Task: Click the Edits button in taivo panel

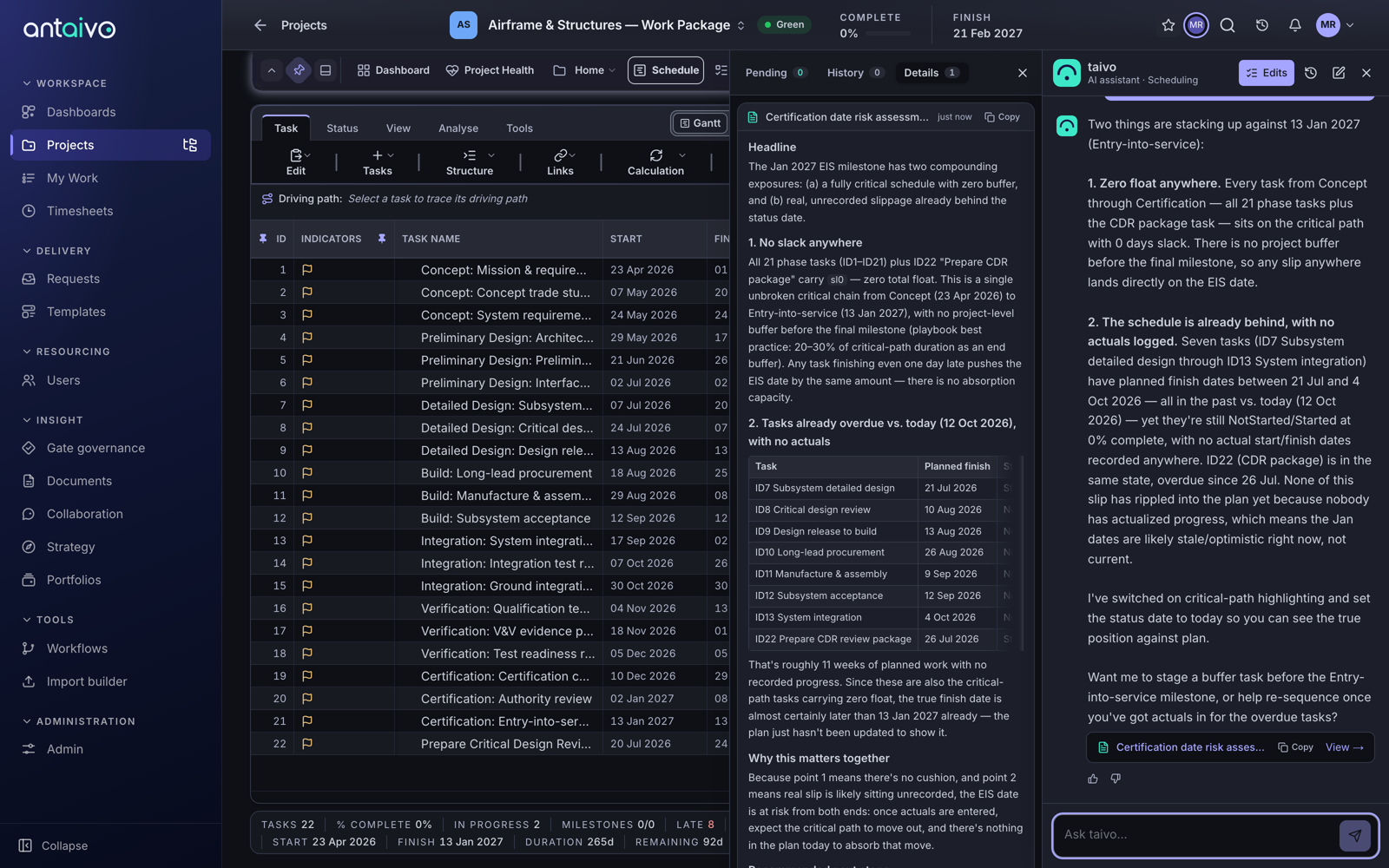Action: [1267, 73]
